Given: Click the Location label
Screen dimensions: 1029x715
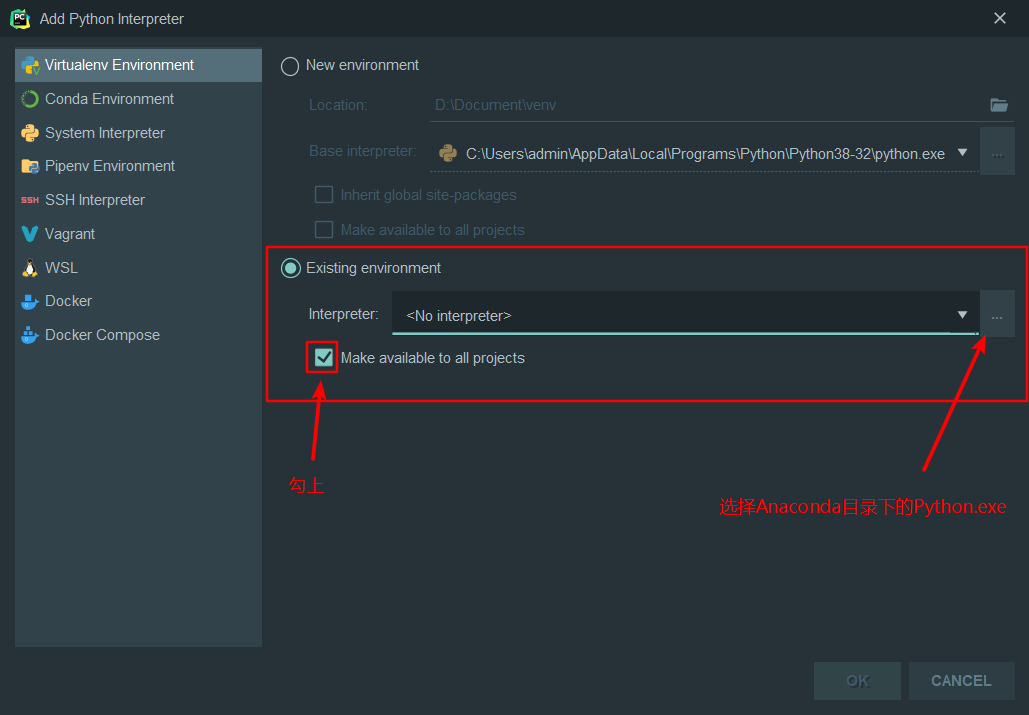Looking at the screenshot, I should point(338,105).
